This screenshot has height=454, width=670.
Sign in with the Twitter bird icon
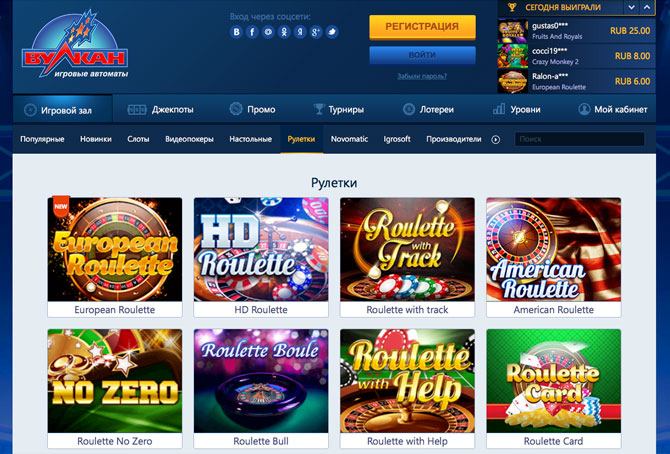pos(332,32)
